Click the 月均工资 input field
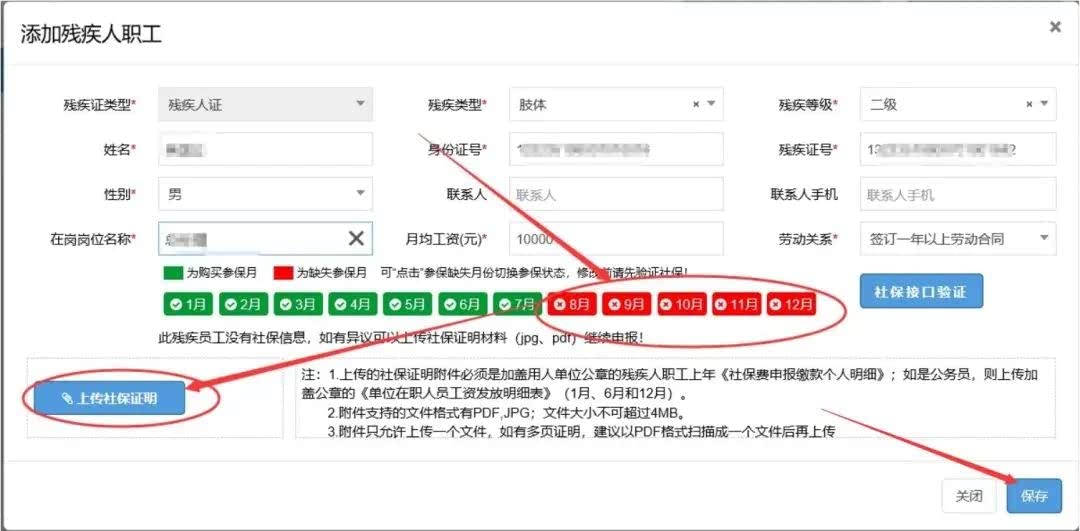The height and width of the screenshot is (531, 1080). pos(615,238)
